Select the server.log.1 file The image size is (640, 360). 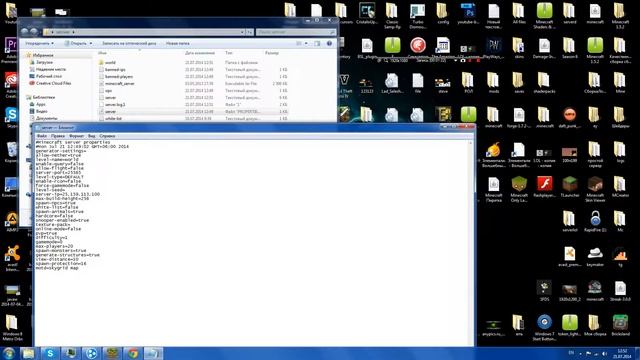(x=115, y=105)
